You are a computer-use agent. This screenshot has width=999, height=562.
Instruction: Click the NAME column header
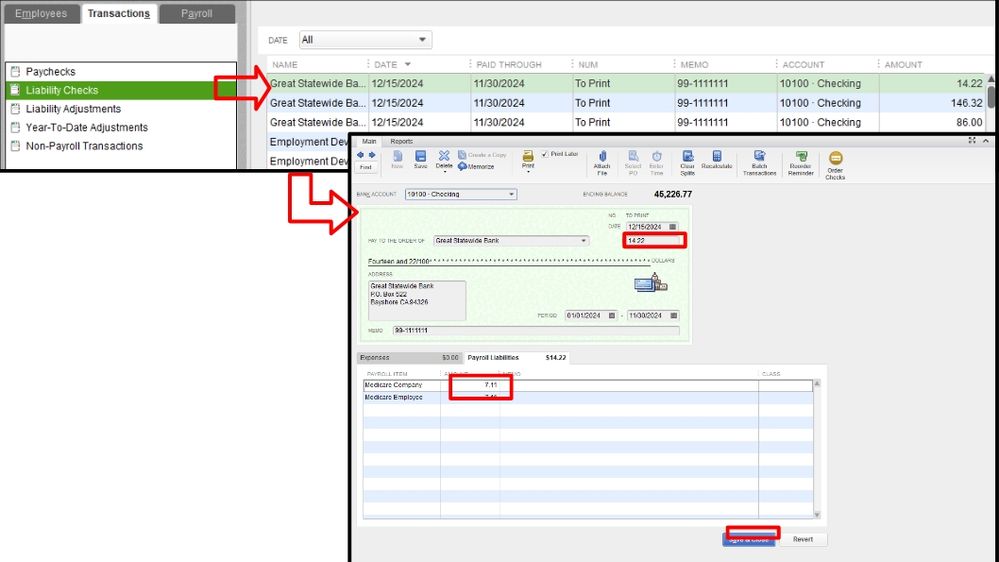285,64
